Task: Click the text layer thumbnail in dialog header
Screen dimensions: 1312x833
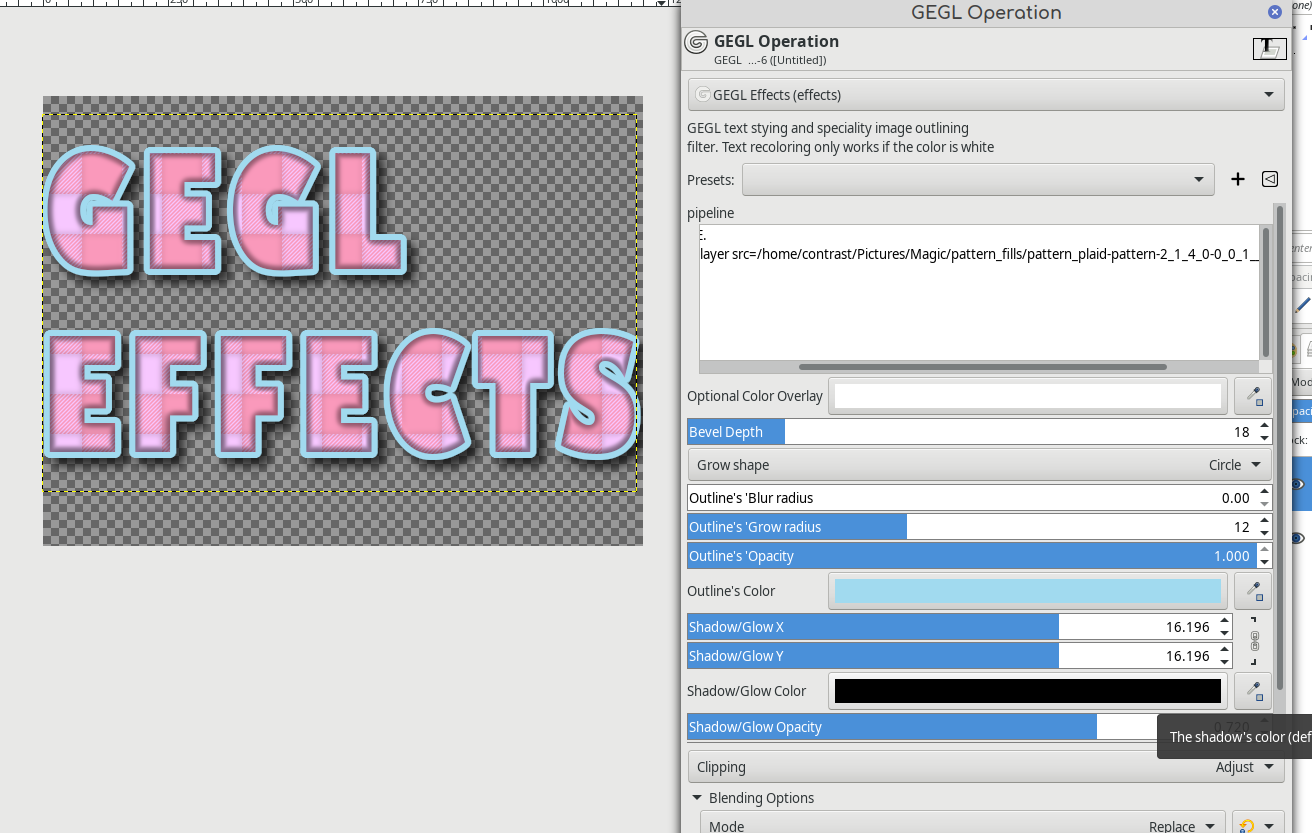Action: [x=1270, y=48]
